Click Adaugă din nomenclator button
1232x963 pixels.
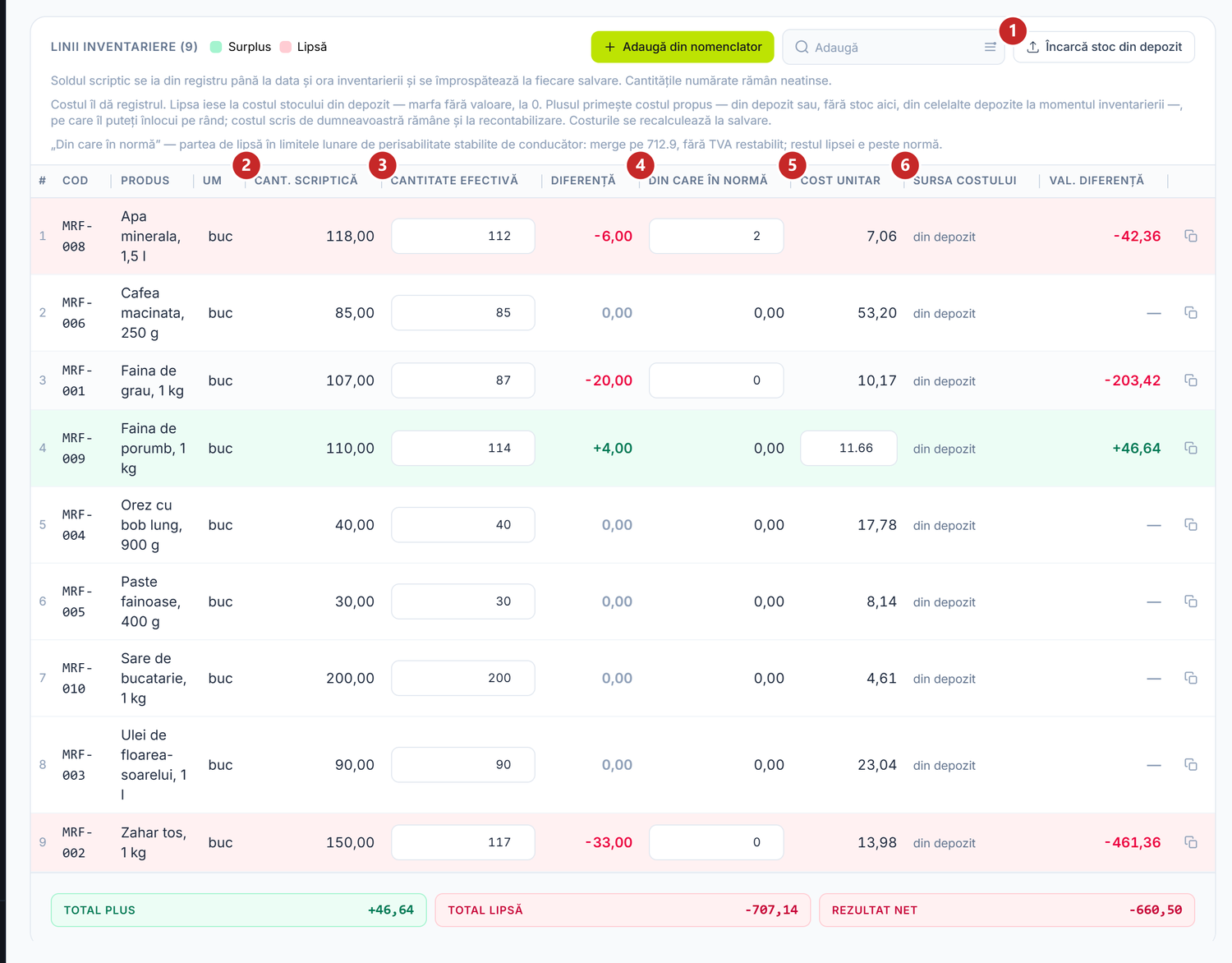[x=683, y=47]
